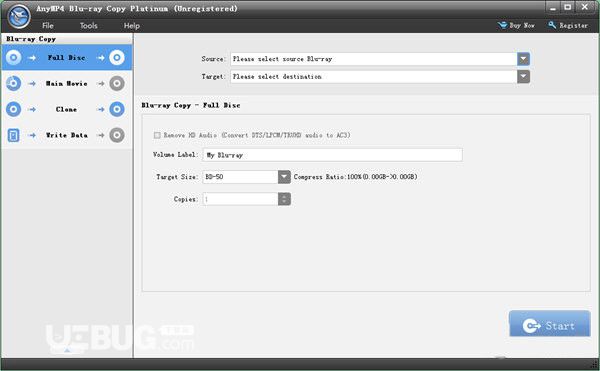The width and height of the screenshot is (600, 371).
Task: Open the Tools menu
Action: tap(88, 26)
